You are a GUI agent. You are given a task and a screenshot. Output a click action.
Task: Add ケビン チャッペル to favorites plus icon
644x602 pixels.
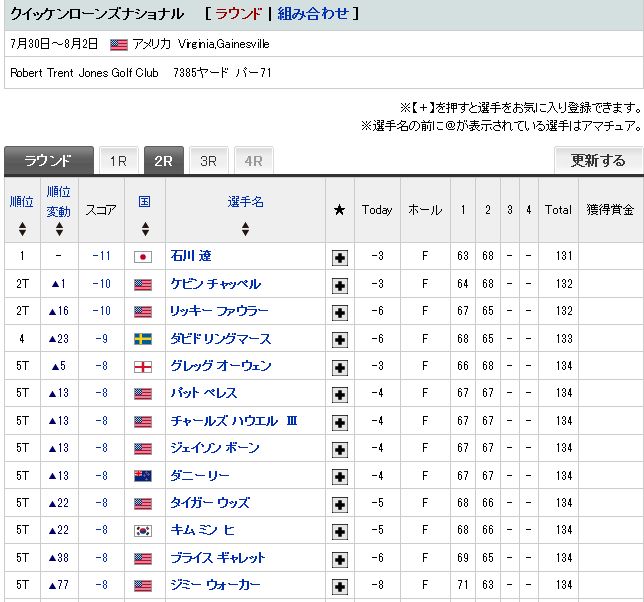coord(340,285)
